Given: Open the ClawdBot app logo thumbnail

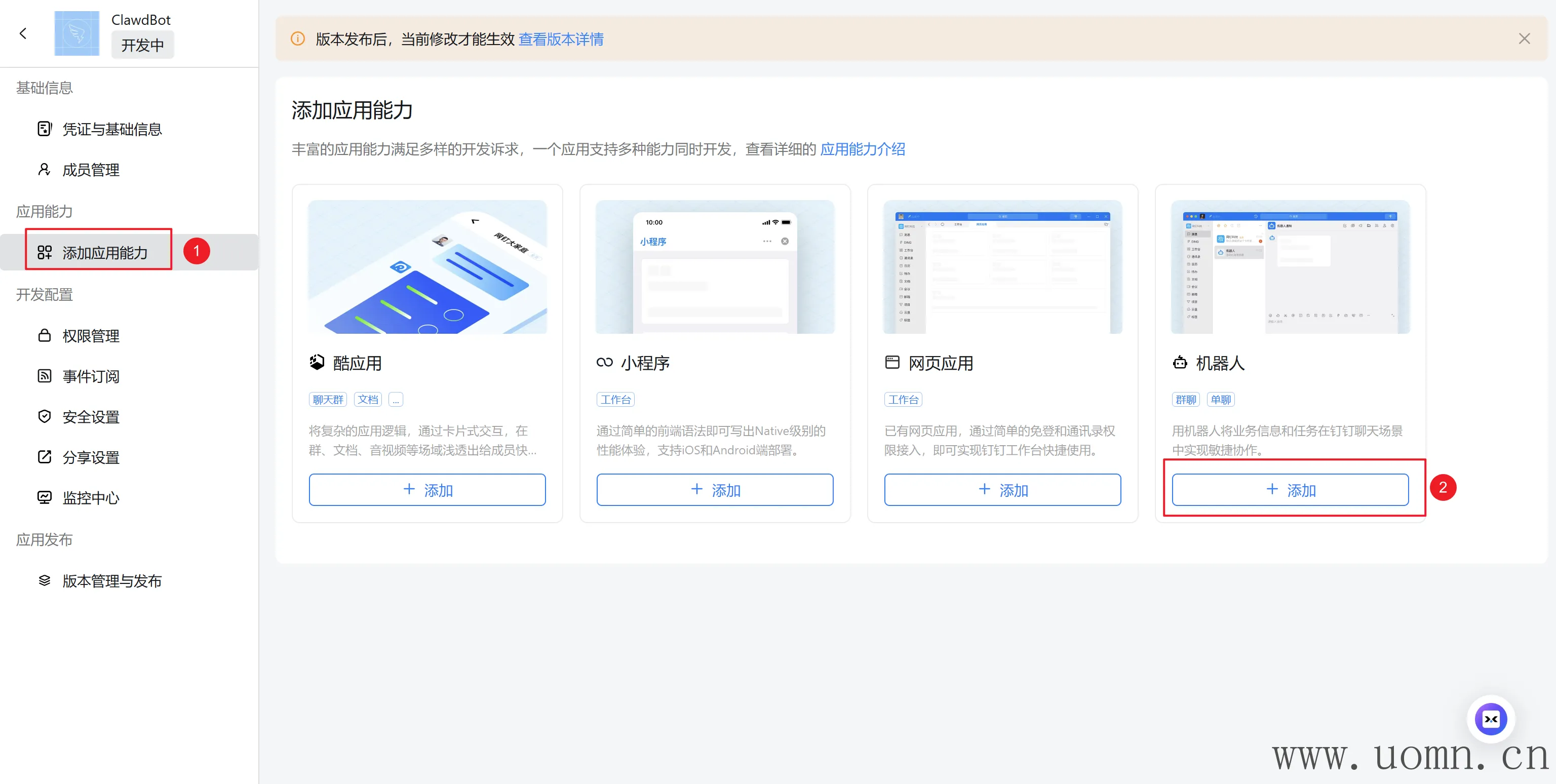Looking at the screenshot, I should 76,33.
